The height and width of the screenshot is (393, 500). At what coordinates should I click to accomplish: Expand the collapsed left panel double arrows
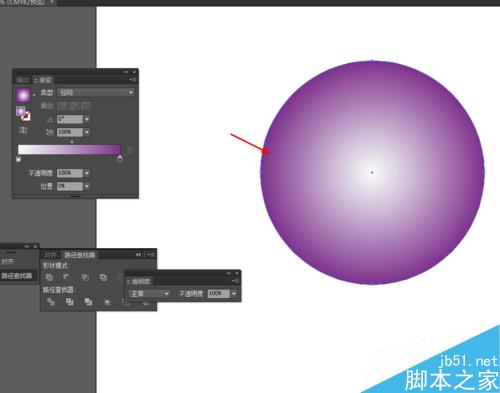pyautogui.click(x=27, y=246)
